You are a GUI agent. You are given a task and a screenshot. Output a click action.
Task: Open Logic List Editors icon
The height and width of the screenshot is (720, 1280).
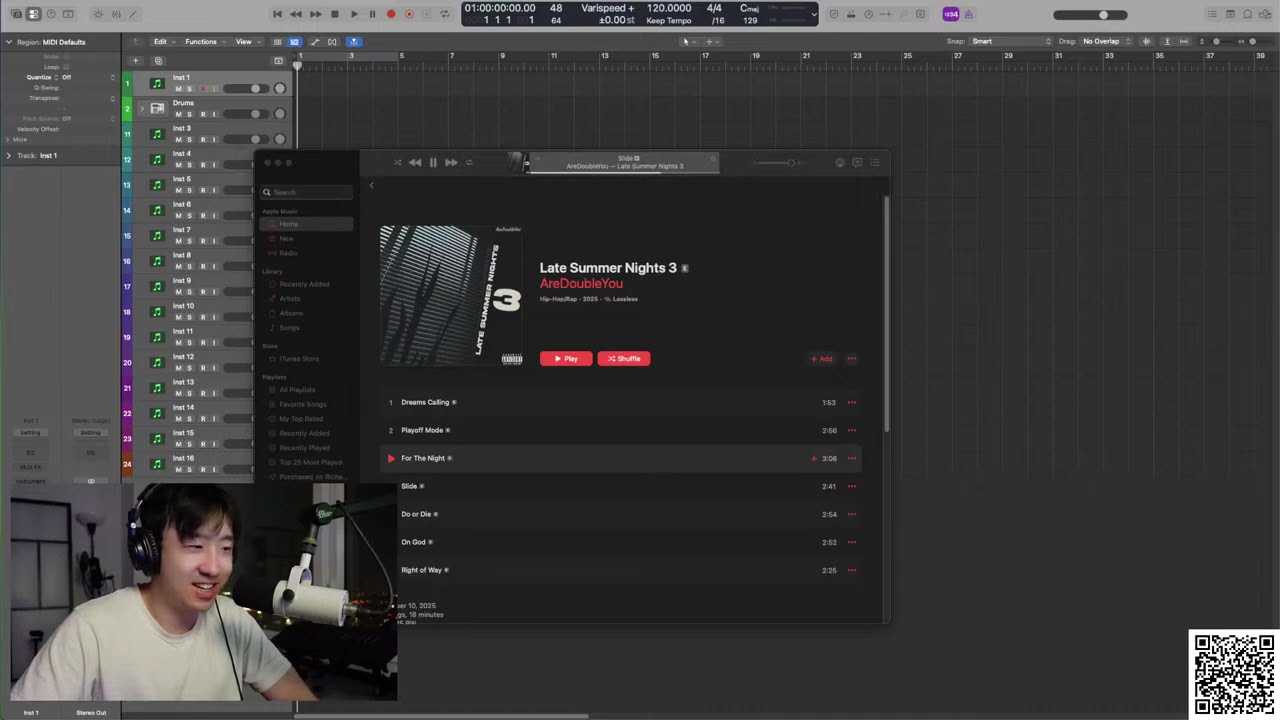click(x=1213, y=14)
